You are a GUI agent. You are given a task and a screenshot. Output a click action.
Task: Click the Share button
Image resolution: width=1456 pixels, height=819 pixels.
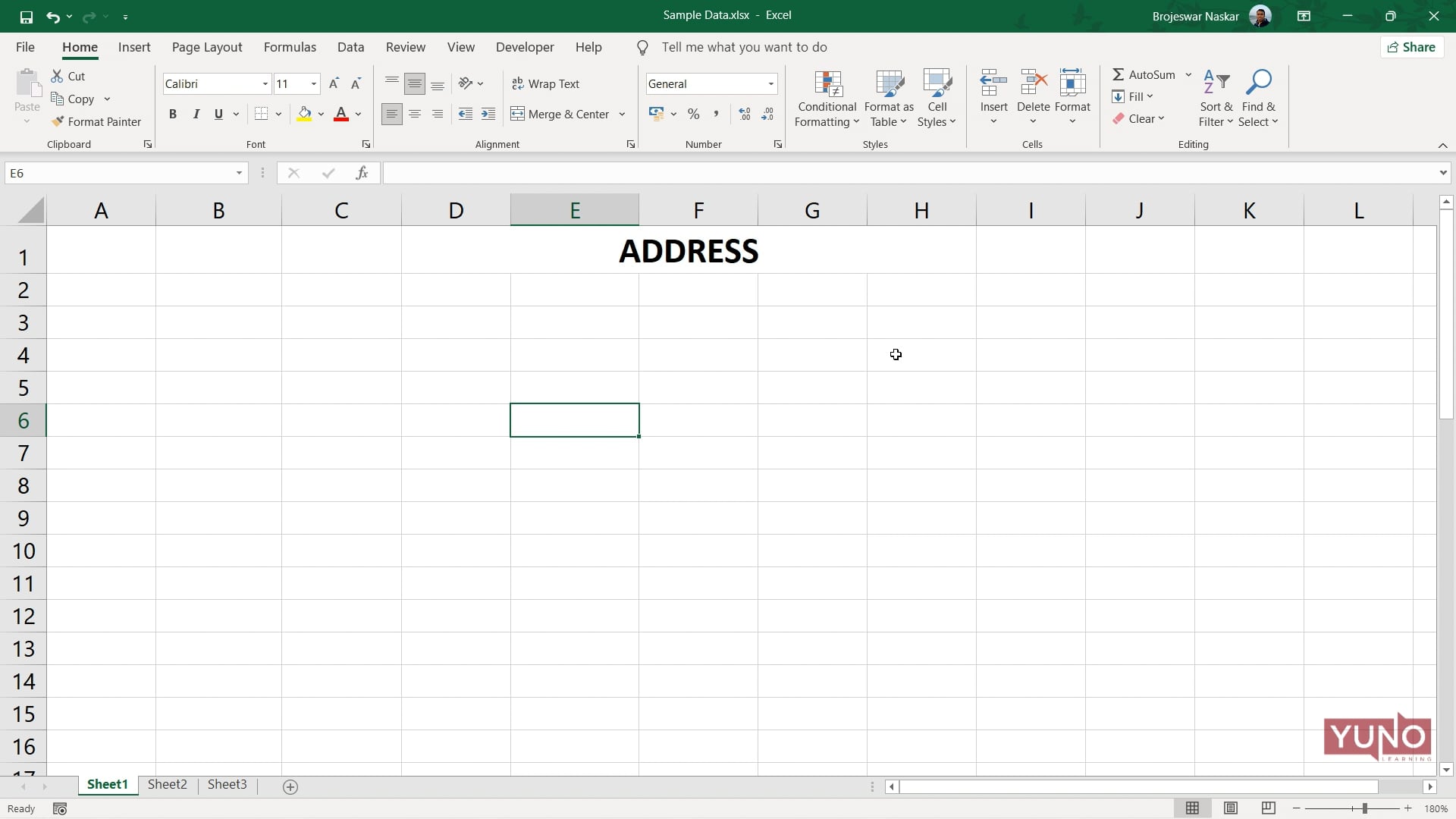coord(1411,47)
